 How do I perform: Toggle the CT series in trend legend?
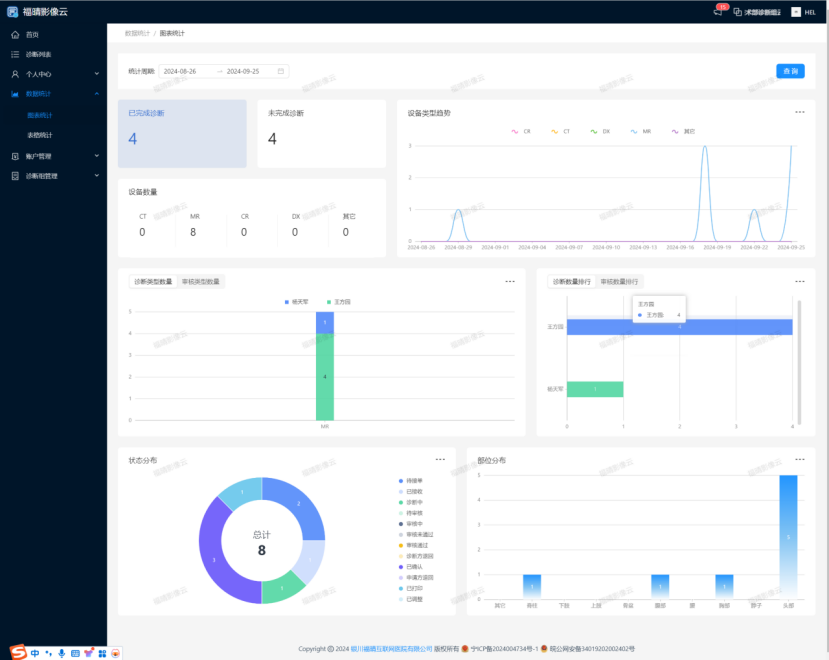click(x=561, y=131)
